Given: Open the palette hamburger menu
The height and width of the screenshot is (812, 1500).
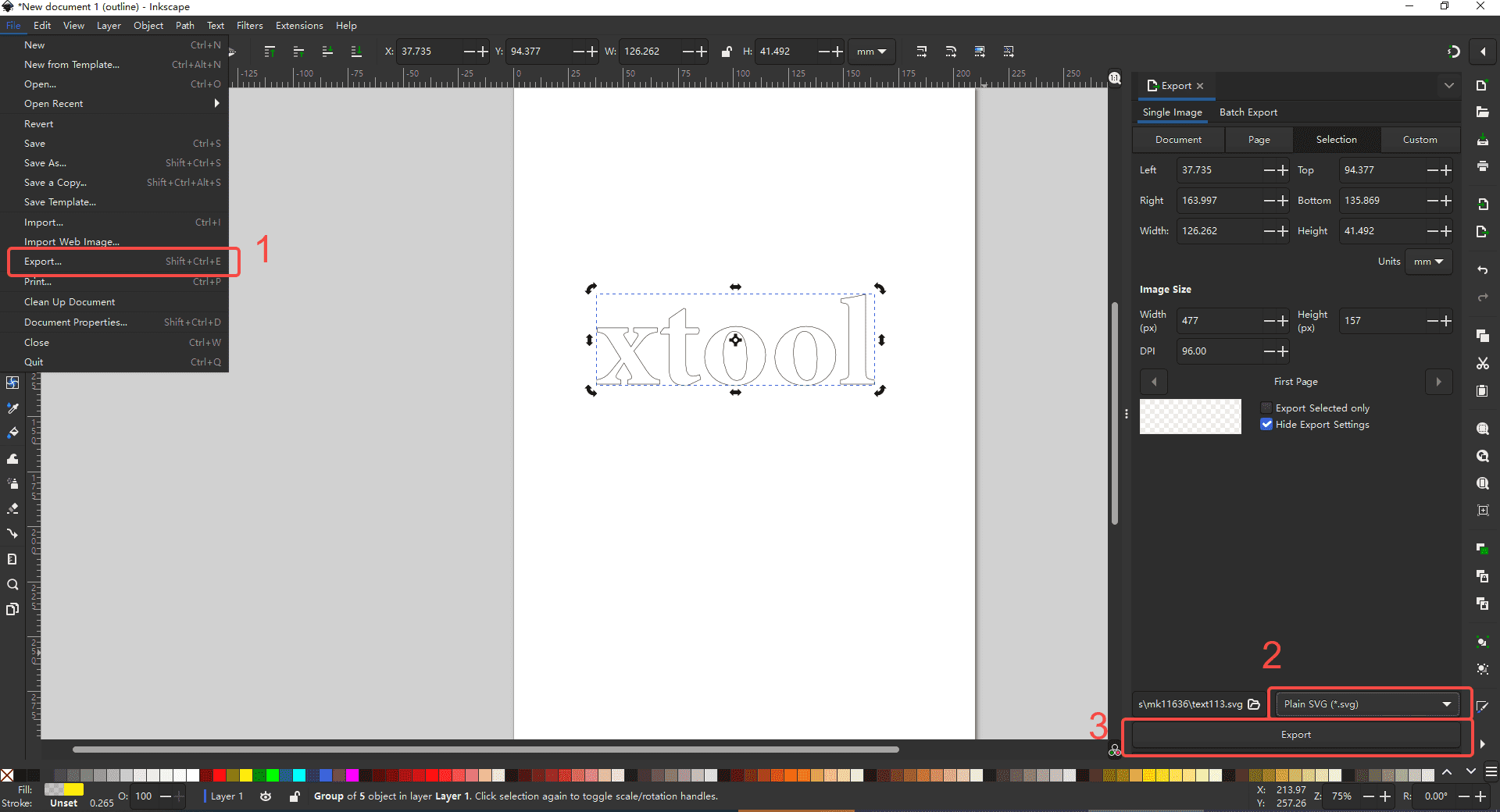Looking at the screenshot, I should [1491, 771].
